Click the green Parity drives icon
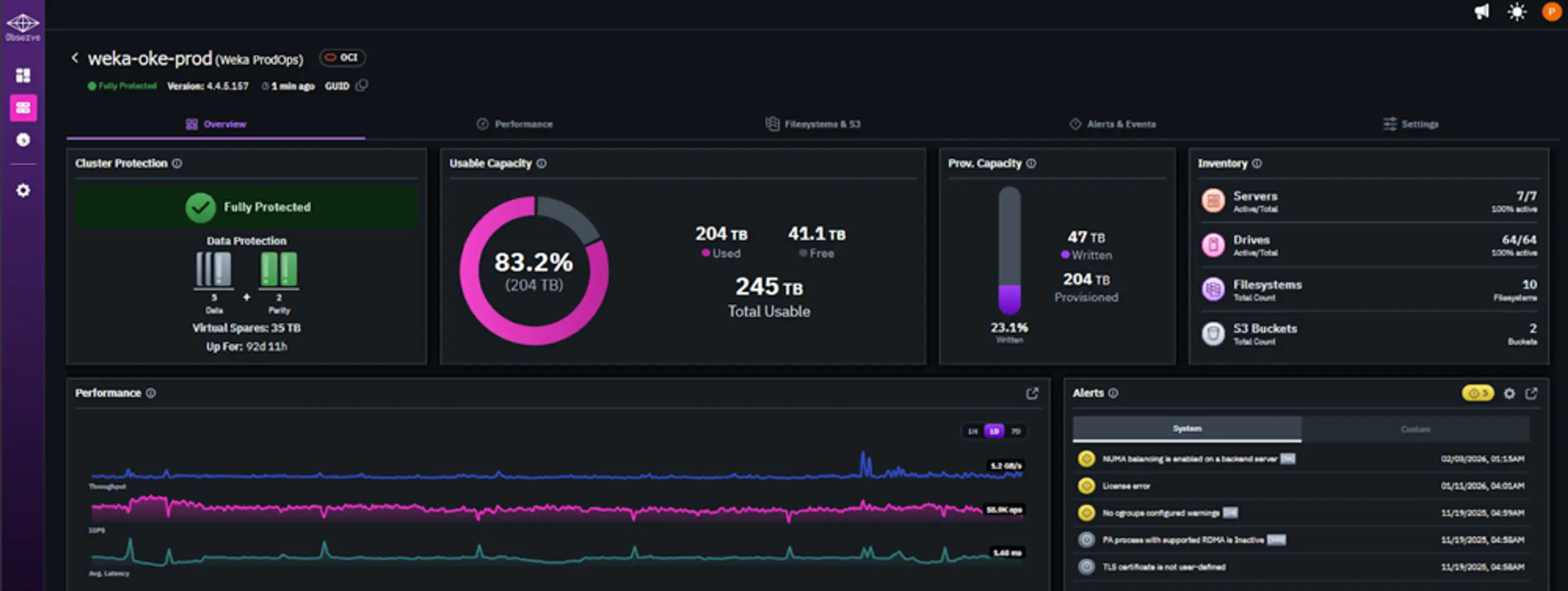1568x591 pixels. pyautogui.click(x=279, y=269)
